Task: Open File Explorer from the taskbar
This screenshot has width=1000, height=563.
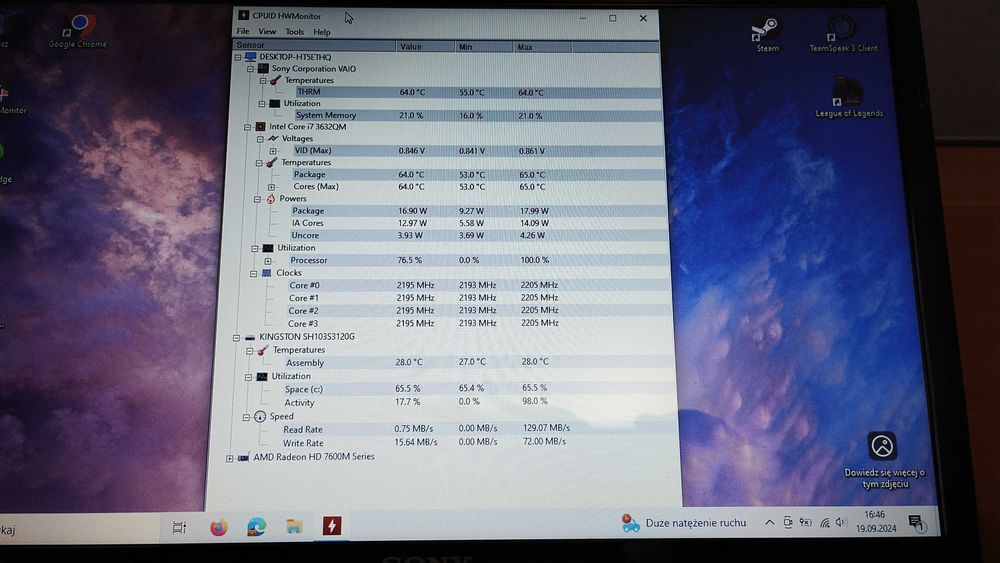Action: click(x=294, y=527)
